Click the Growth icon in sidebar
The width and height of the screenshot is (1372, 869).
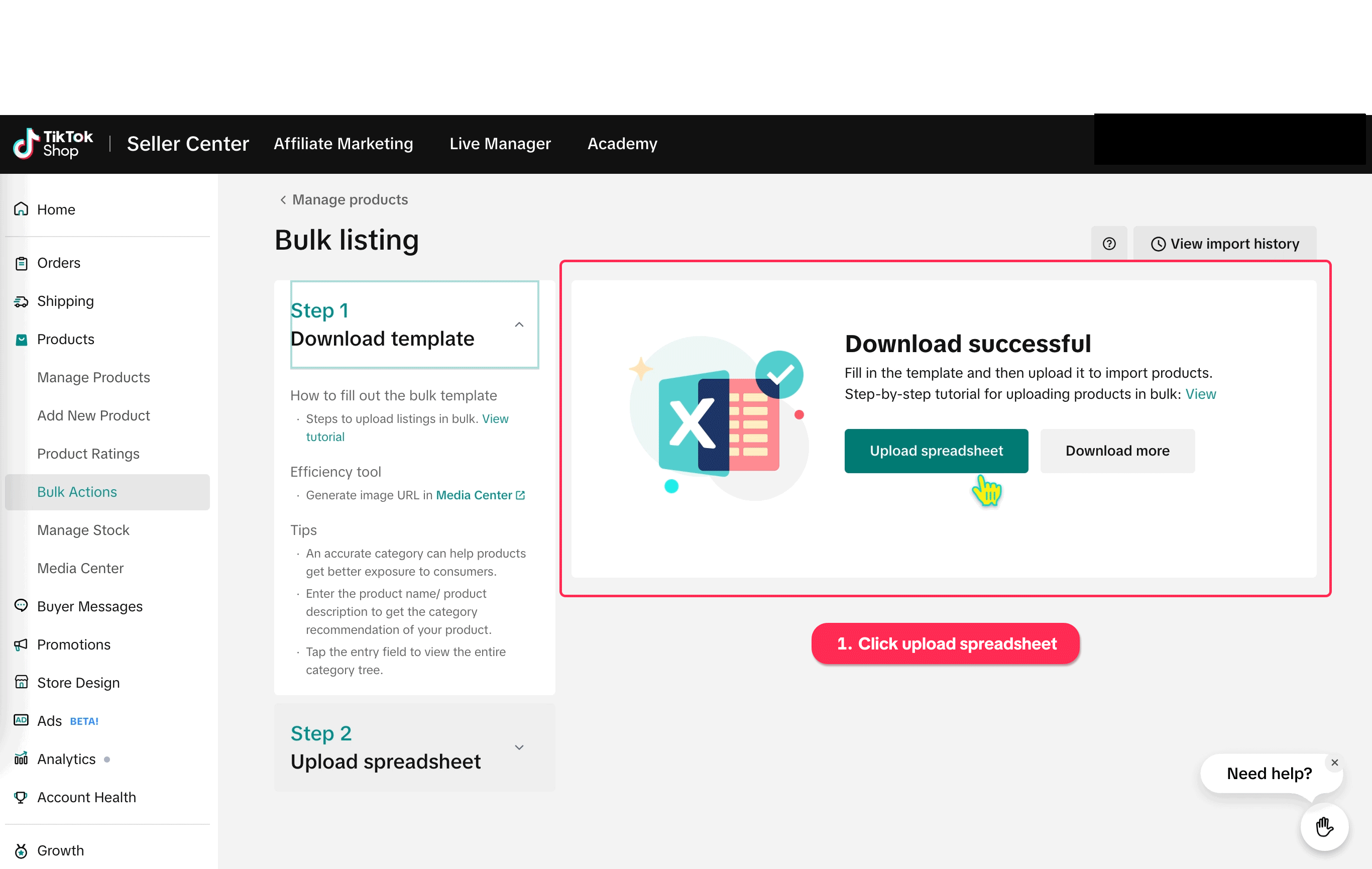pyautogui.click(x=21, y=850)
